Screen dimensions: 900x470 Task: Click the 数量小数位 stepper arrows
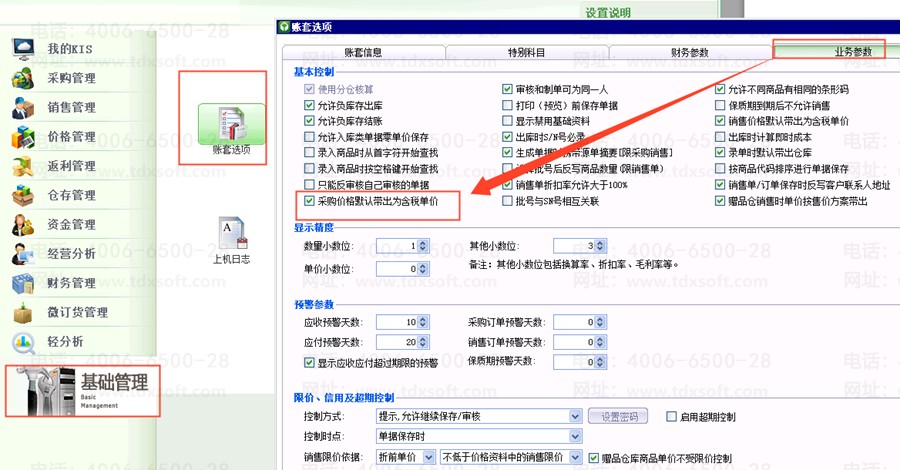[422, 246]
